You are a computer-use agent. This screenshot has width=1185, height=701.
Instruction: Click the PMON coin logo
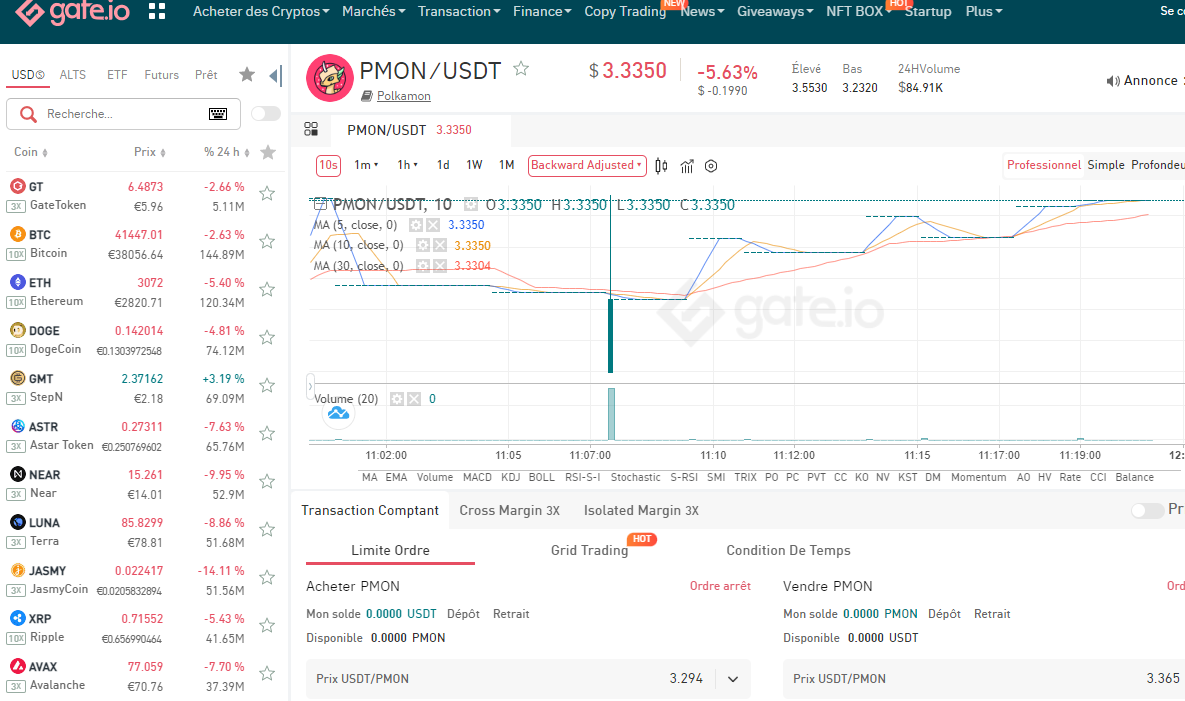click(330, 78)
